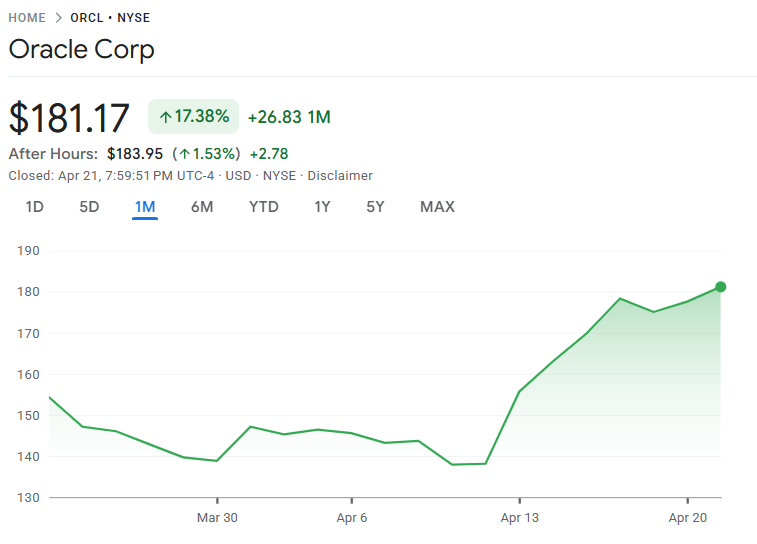Switch chart to 6M range
Image resolution: width=757 pixels, height=544 pixels.
pyautogui.click(x=202, y=207)
